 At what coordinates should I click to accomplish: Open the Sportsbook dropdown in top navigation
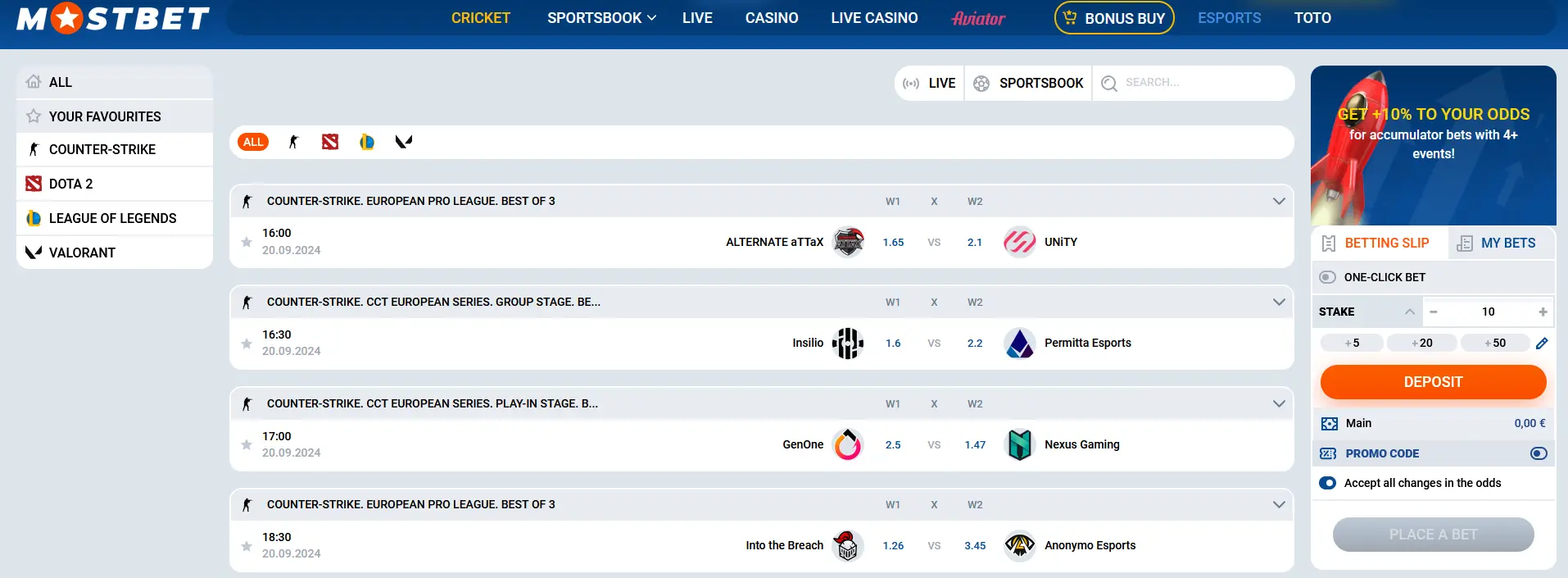pos(602,18)
